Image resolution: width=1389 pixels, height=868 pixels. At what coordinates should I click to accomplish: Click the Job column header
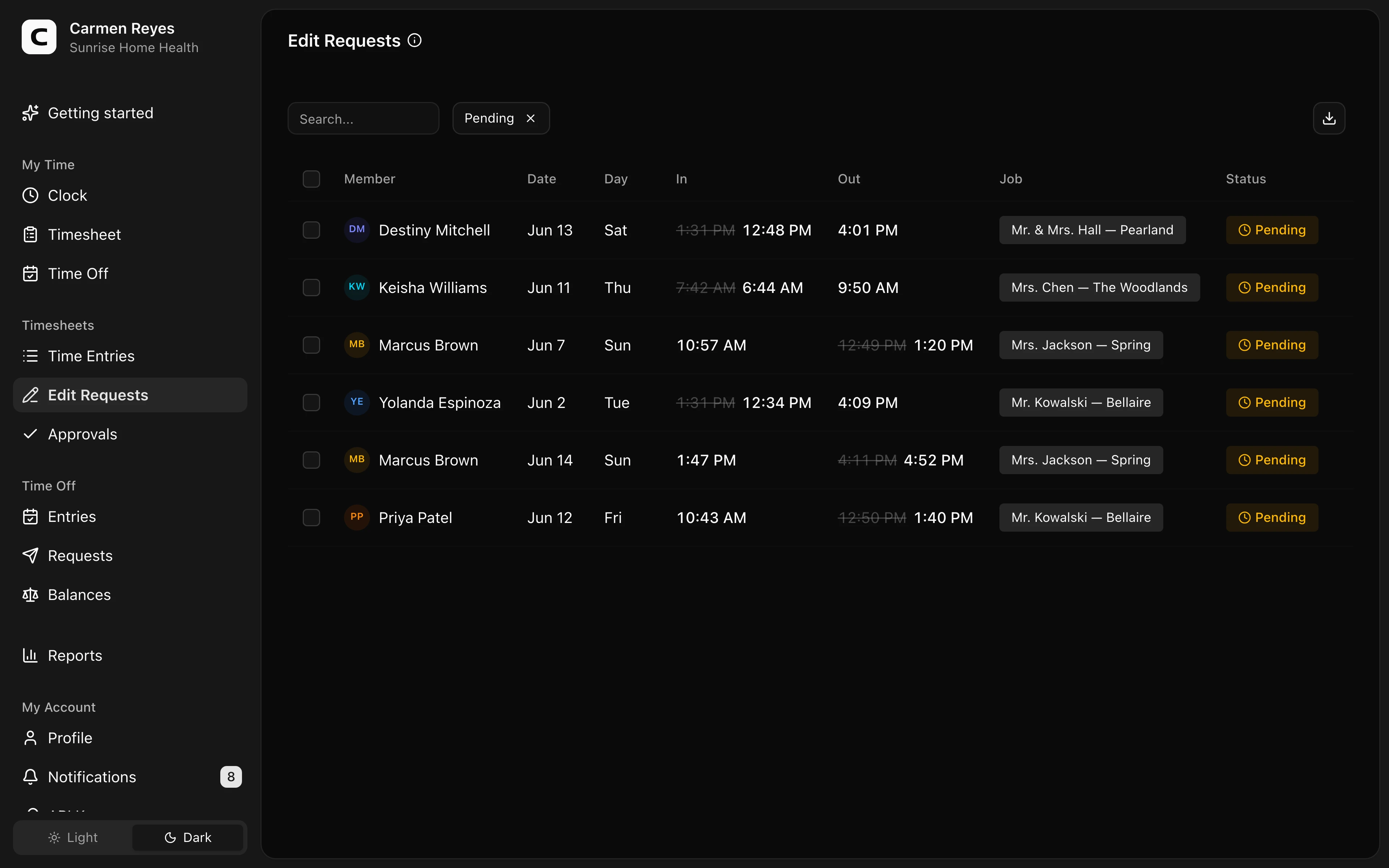(x=1011, y=179)
